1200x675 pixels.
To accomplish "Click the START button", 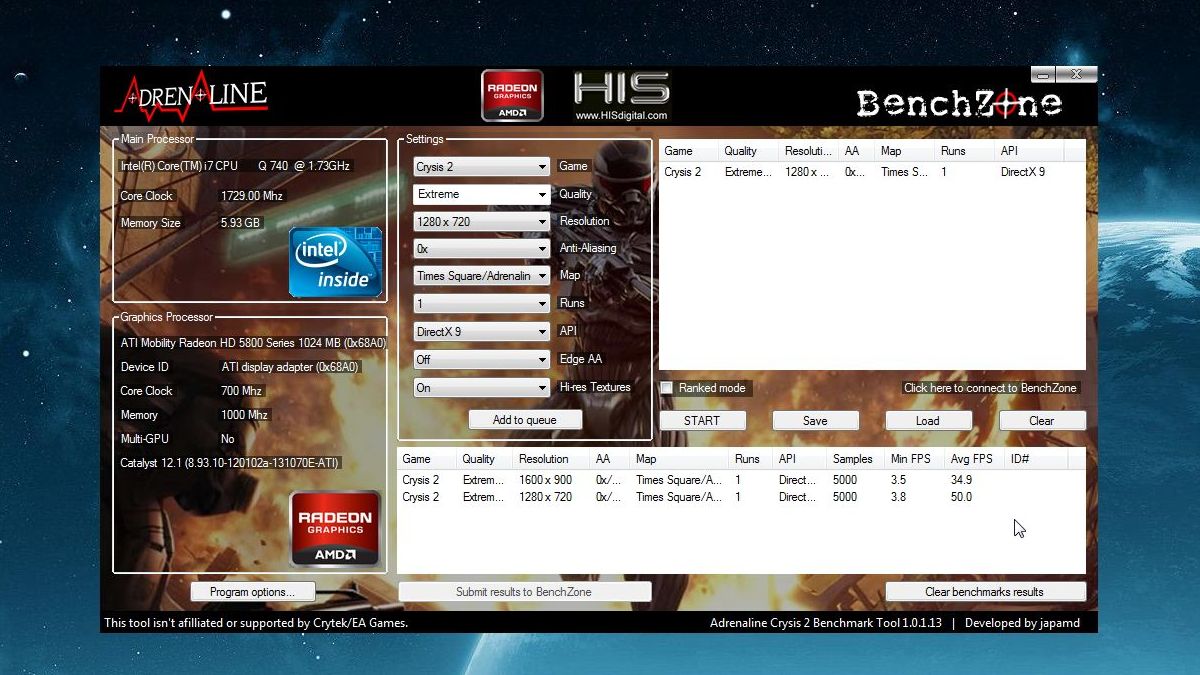I will tap(702, 421).
